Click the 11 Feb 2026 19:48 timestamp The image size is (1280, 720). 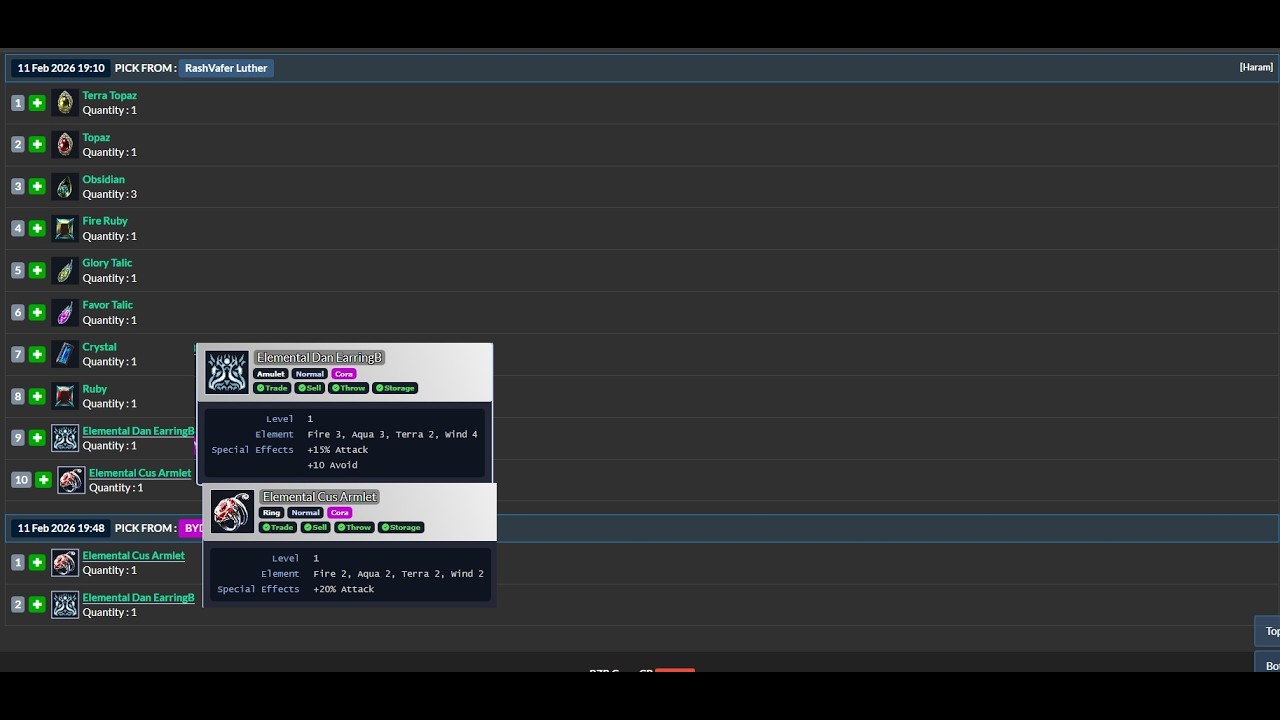(x=61, y=528)
